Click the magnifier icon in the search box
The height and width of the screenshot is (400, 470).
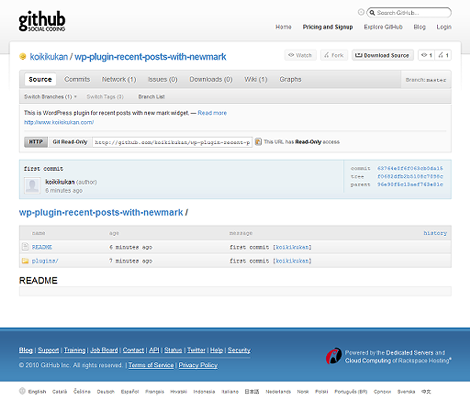pos(372,13)
